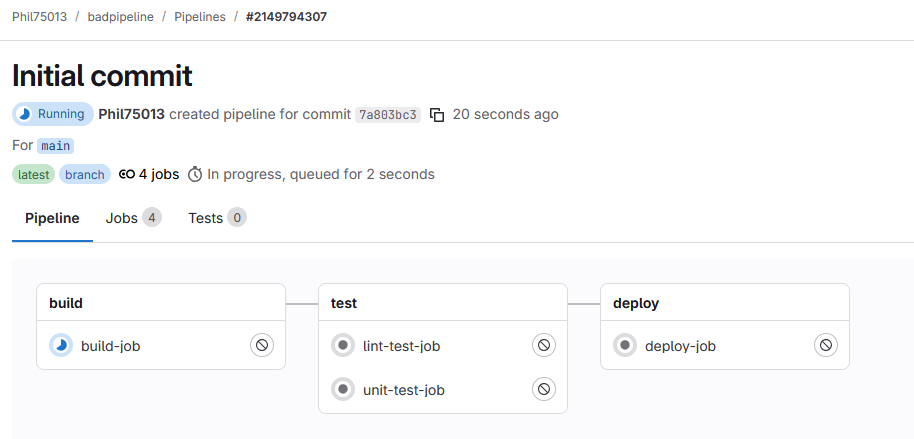Open the build-job details

(110, 346)
